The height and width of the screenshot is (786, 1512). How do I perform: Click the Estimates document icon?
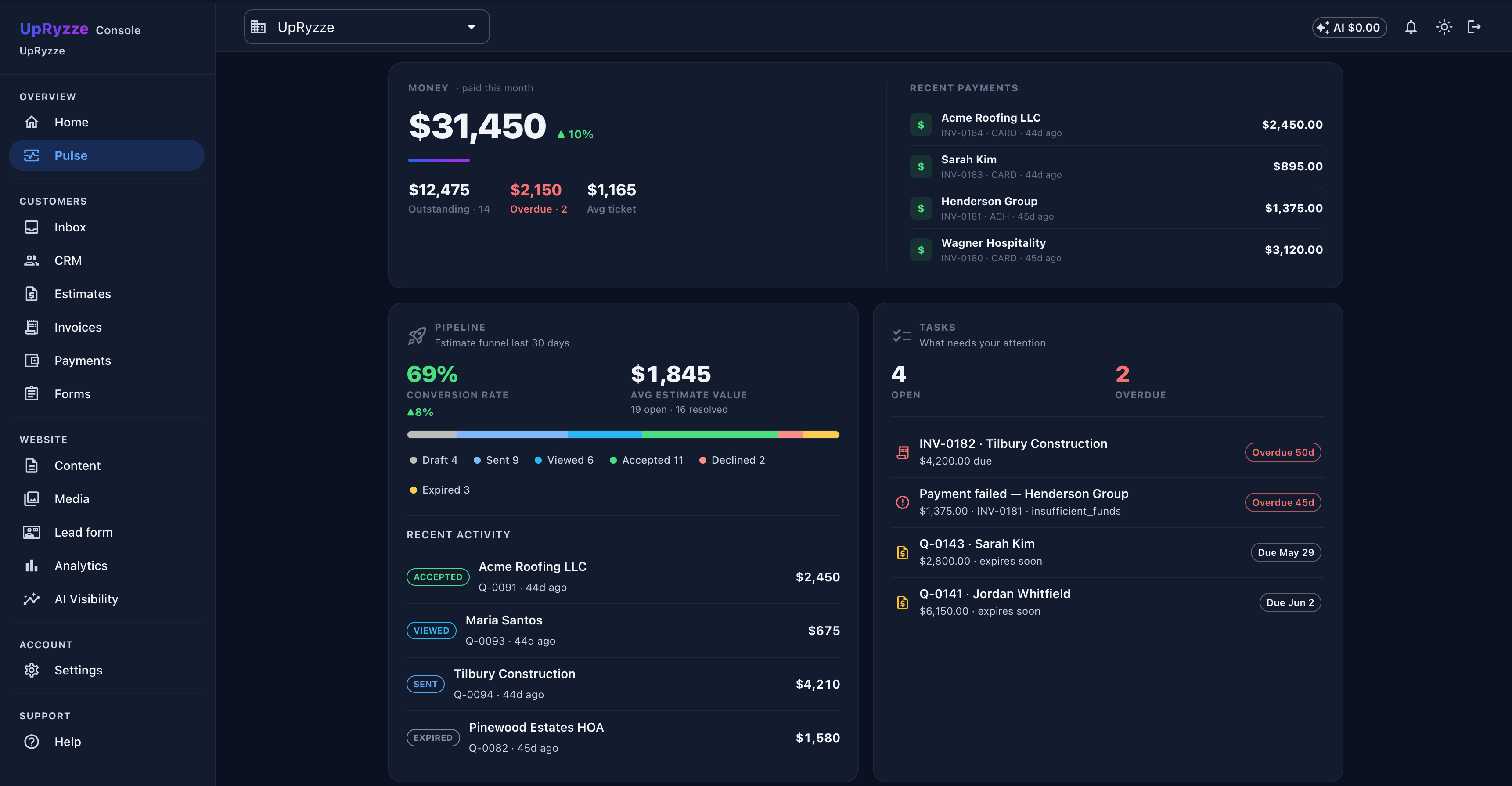coord(32,294)
